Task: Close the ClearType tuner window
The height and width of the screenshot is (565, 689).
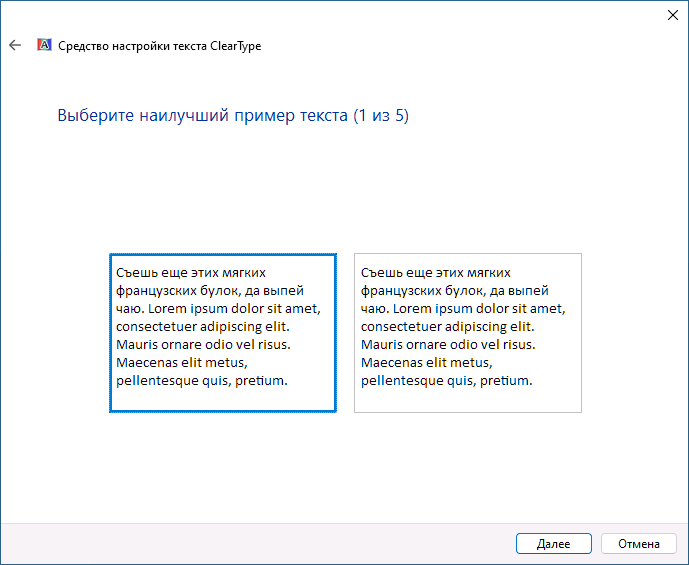Action: point(672,15)
